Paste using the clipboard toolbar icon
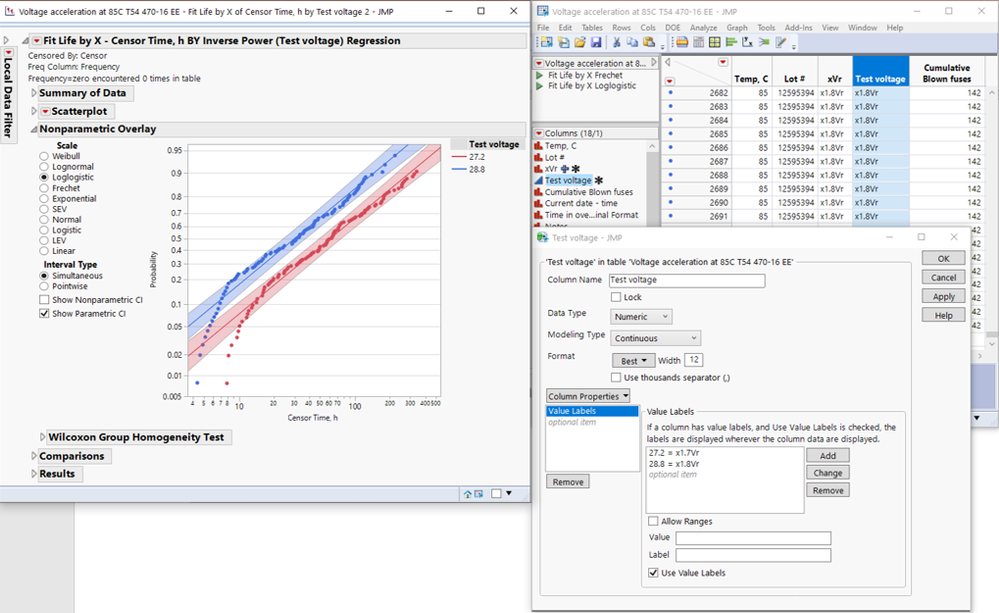999x613 pixels. (x=649, y=42)
